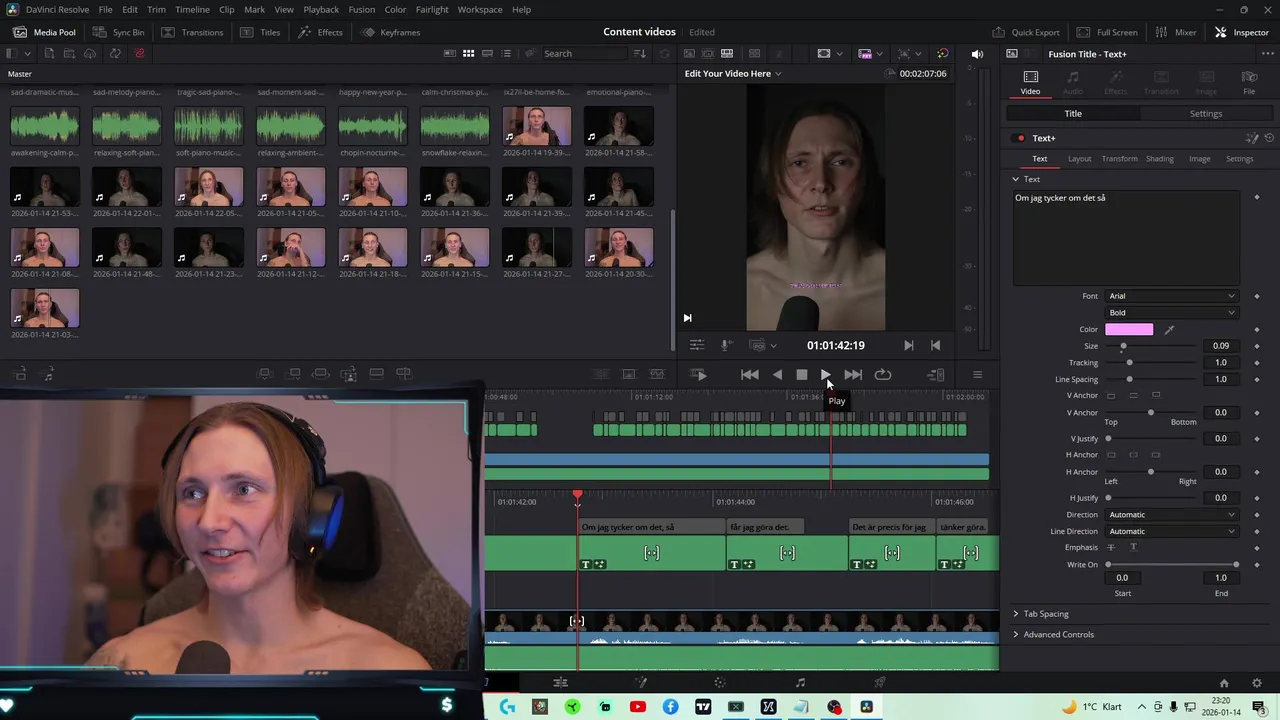Jump to the last frame
Screen dimensions: 1280x720
853,374
